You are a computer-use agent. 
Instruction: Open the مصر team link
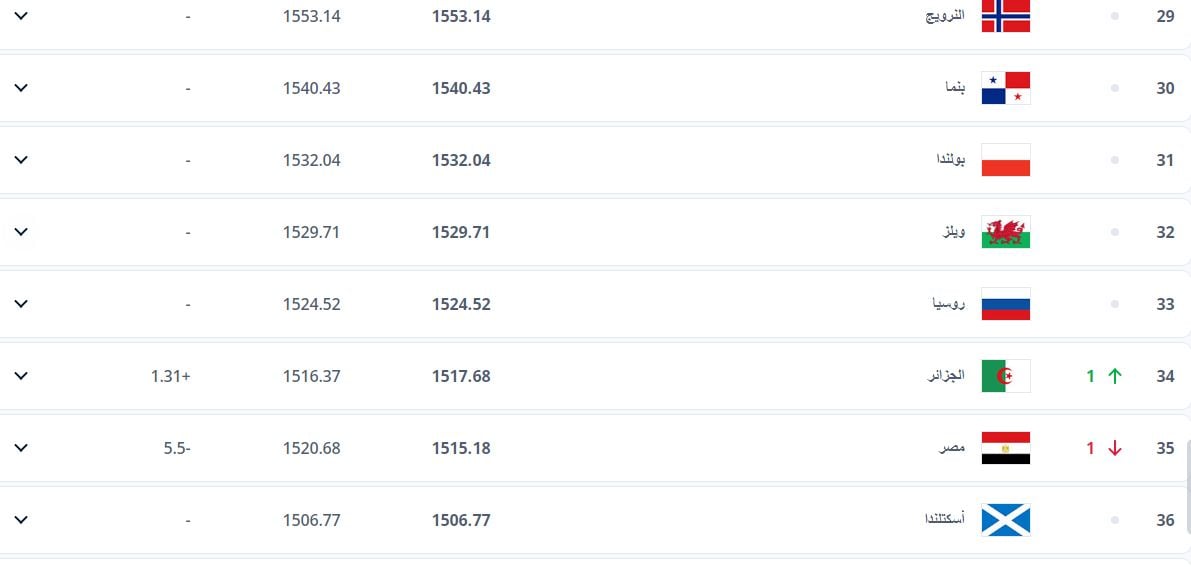(951, 448)
